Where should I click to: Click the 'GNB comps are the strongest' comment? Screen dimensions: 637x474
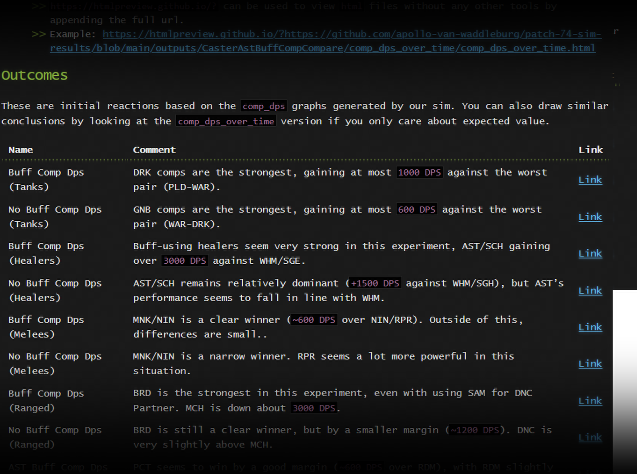(x=338, y=216)
